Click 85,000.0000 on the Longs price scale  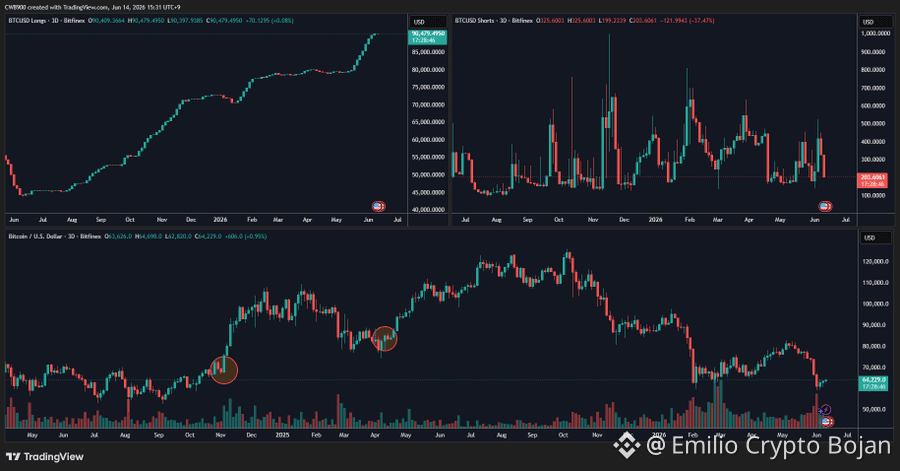point(428,52)
